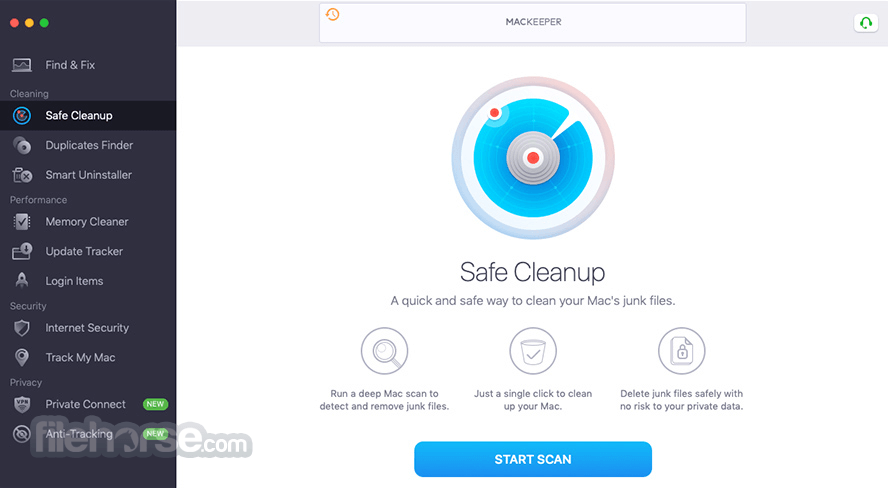Open Track My Mac location pin
Viewport: 888px width, 488px height.
[x=22, y=357]
